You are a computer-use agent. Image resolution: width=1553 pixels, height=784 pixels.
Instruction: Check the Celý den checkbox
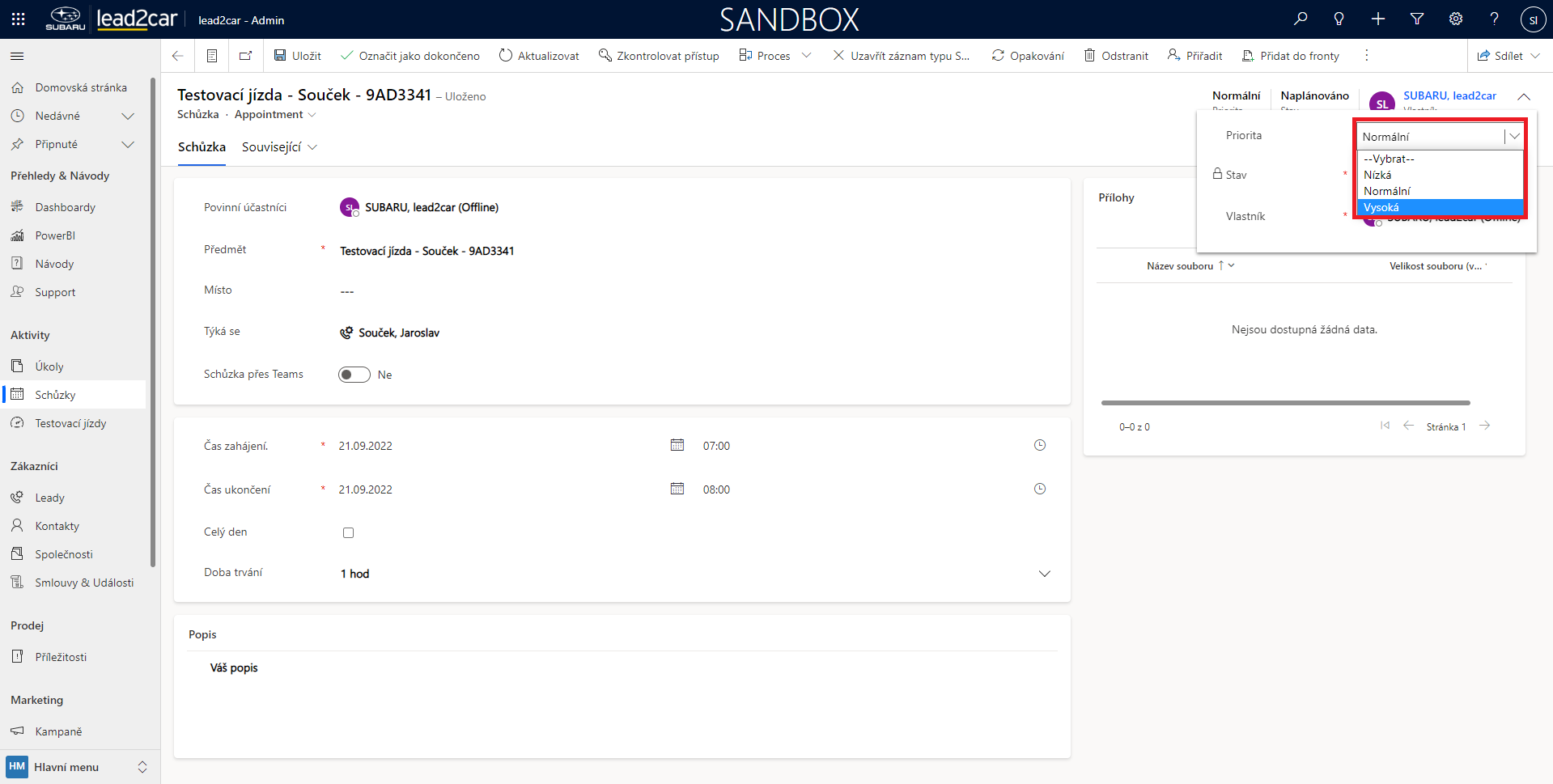[x=349, y=532]
